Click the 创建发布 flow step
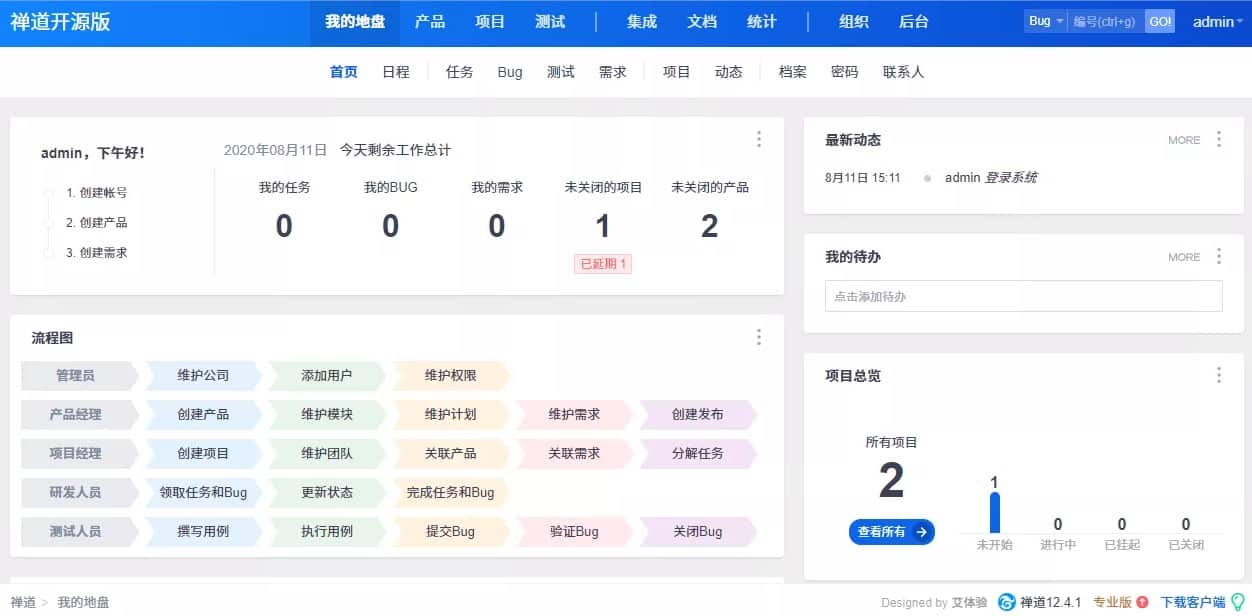Viewport: 1252px width, 616px height. pos(697,414)
